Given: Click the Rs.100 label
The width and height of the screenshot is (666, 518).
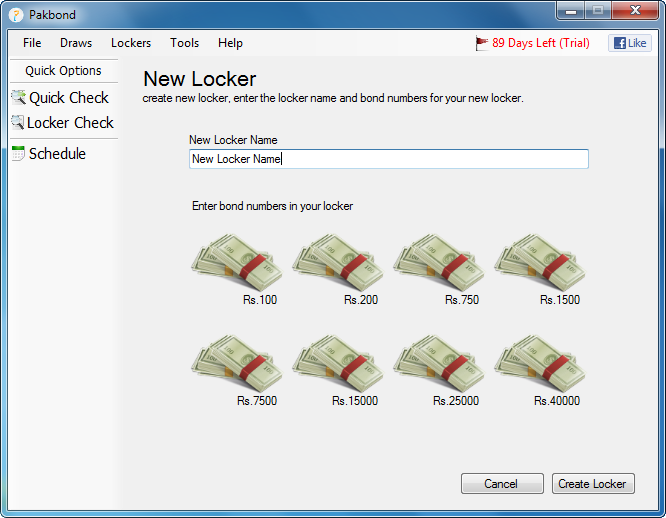Looking at the screenshot, I should tap(260, 300).
